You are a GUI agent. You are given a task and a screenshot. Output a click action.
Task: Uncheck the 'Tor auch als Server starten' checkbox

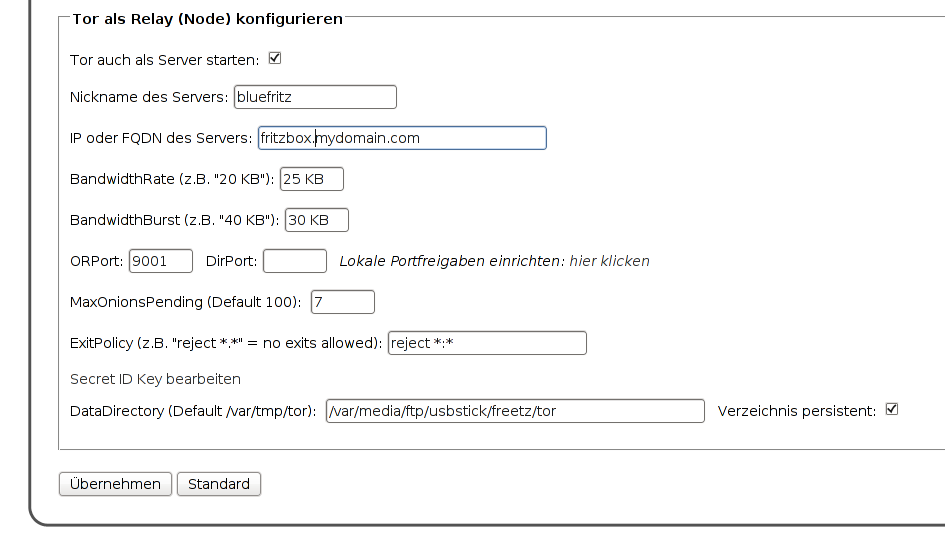coord(275,58)
